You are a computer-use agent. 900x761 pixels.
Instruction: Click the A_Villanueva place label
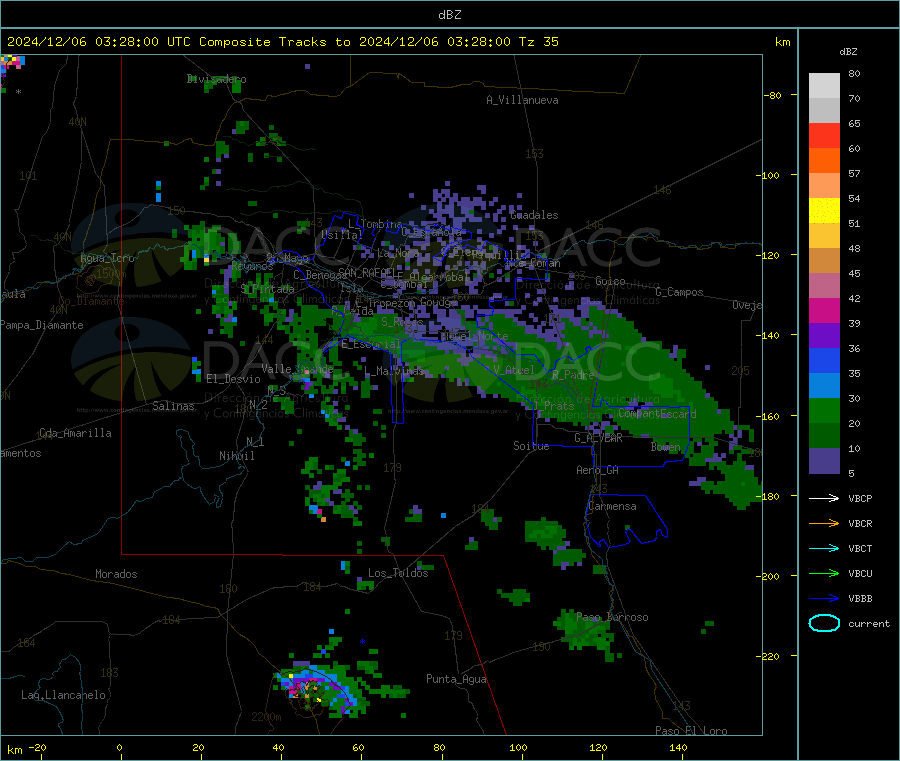[x=522, y=100]
